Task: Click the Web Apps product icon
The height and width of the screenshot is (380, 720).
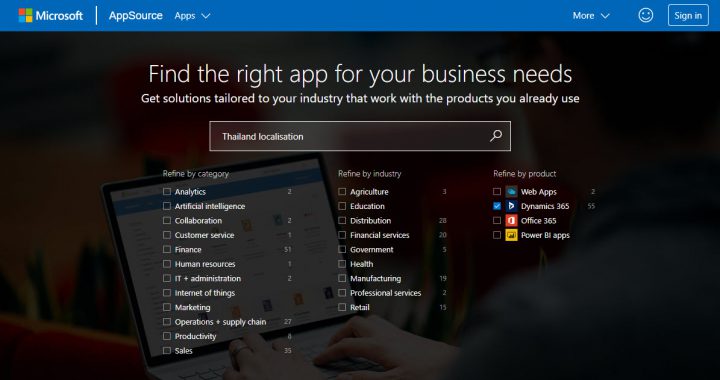Action: pos(512,192)
